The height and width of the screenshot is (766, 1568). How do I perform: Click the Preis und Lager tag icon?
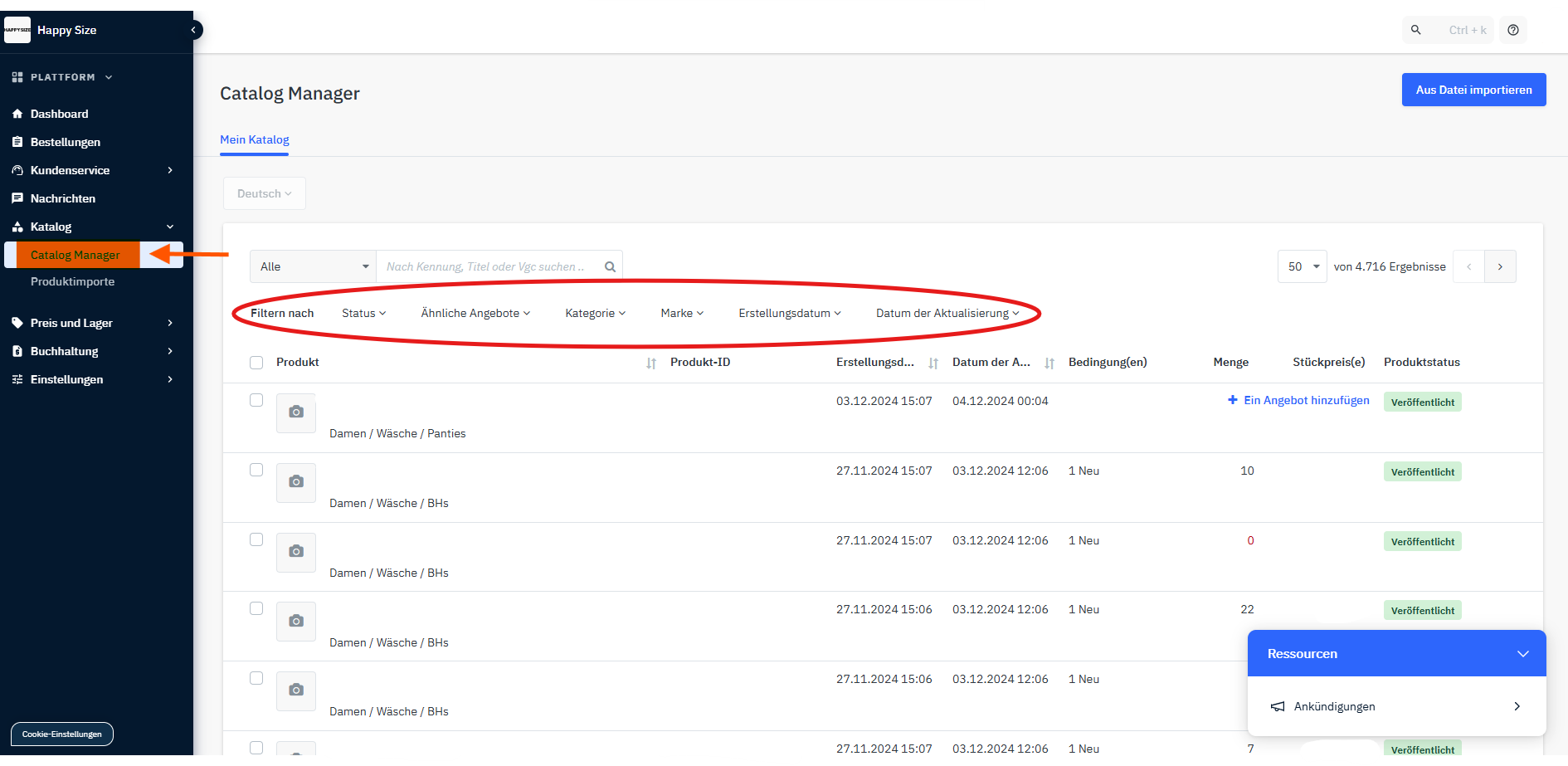coord(17,323)
